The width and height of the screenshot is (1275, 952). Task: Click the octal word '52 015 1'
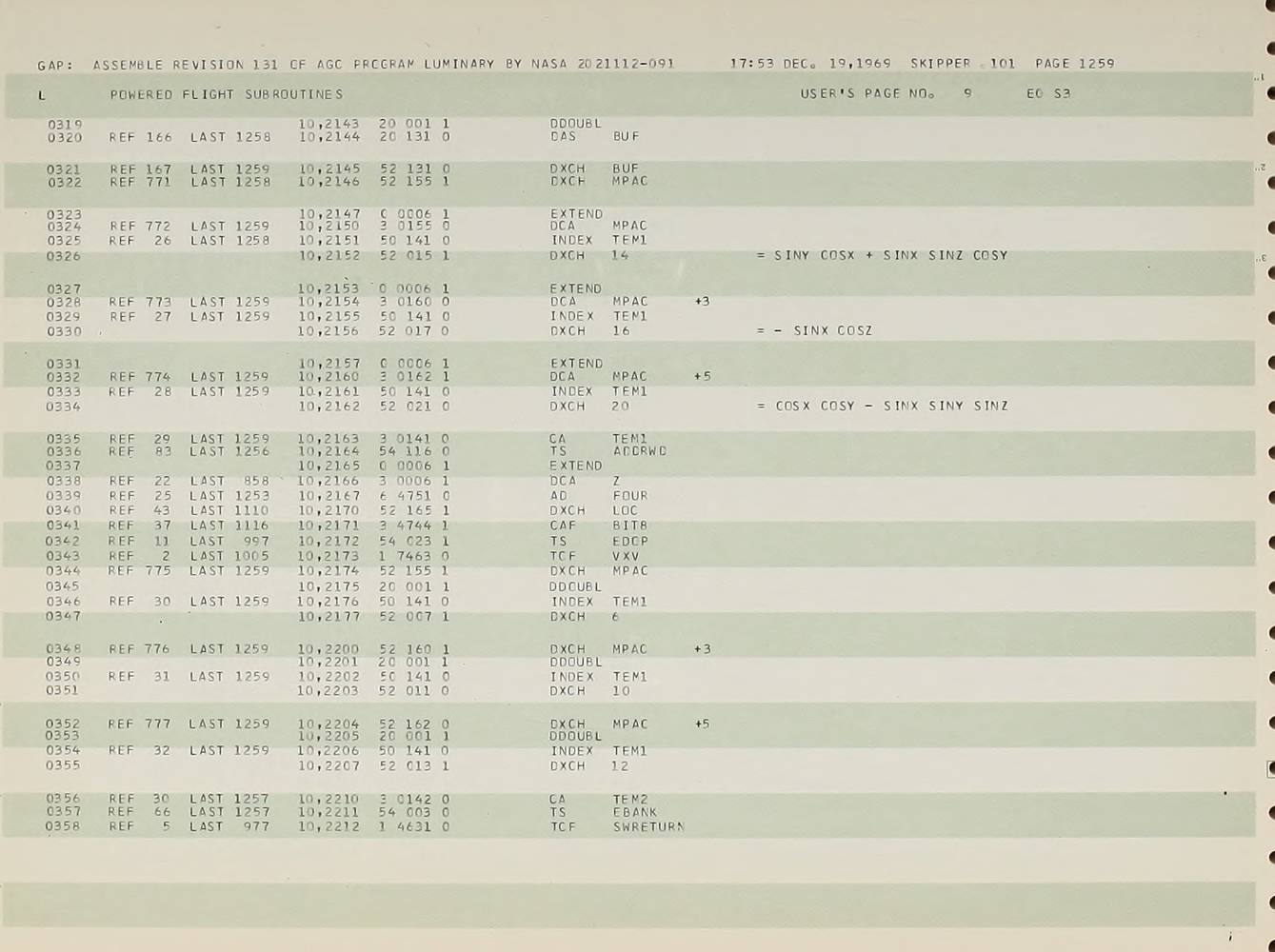tap(414, 255)
